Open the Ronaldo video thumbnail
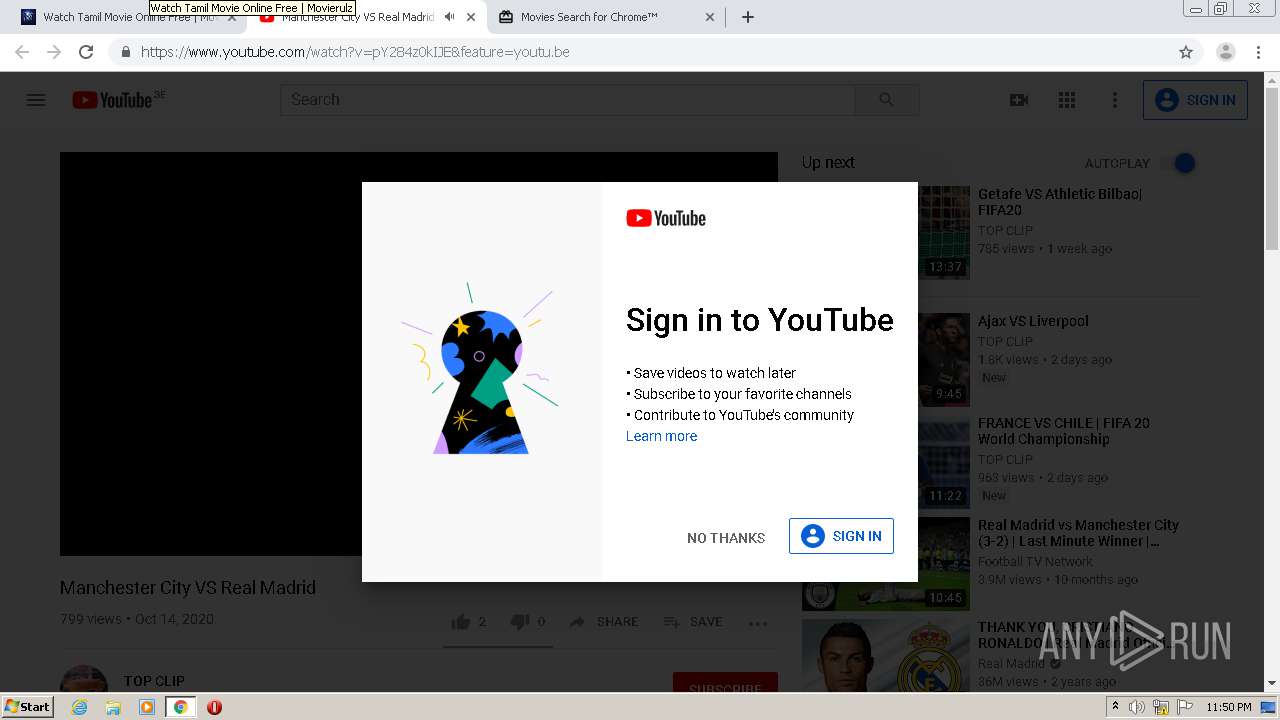This screenshot has width=1280, height=720. click(886, 655)
